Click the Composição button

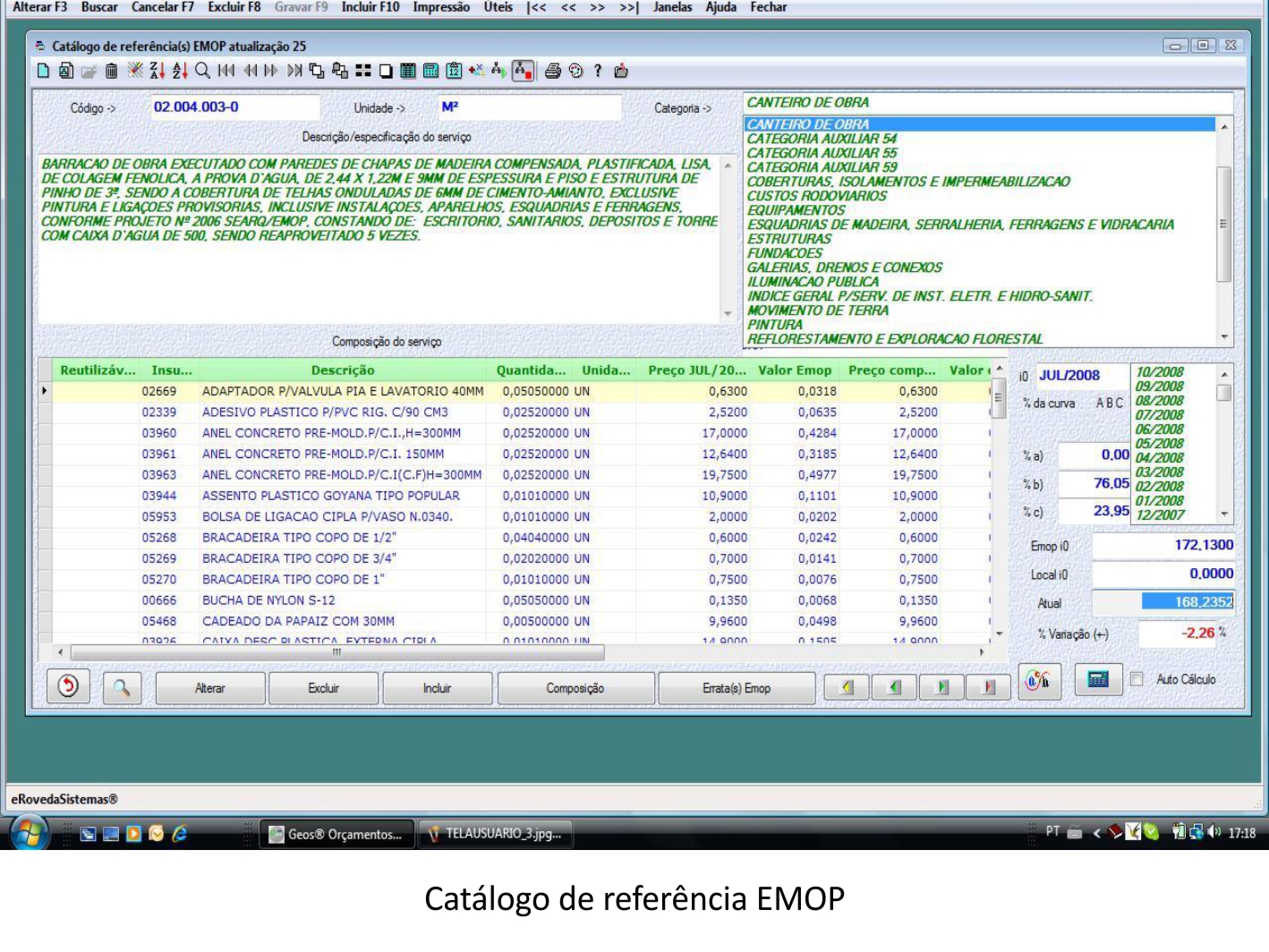tap(575, 688)
